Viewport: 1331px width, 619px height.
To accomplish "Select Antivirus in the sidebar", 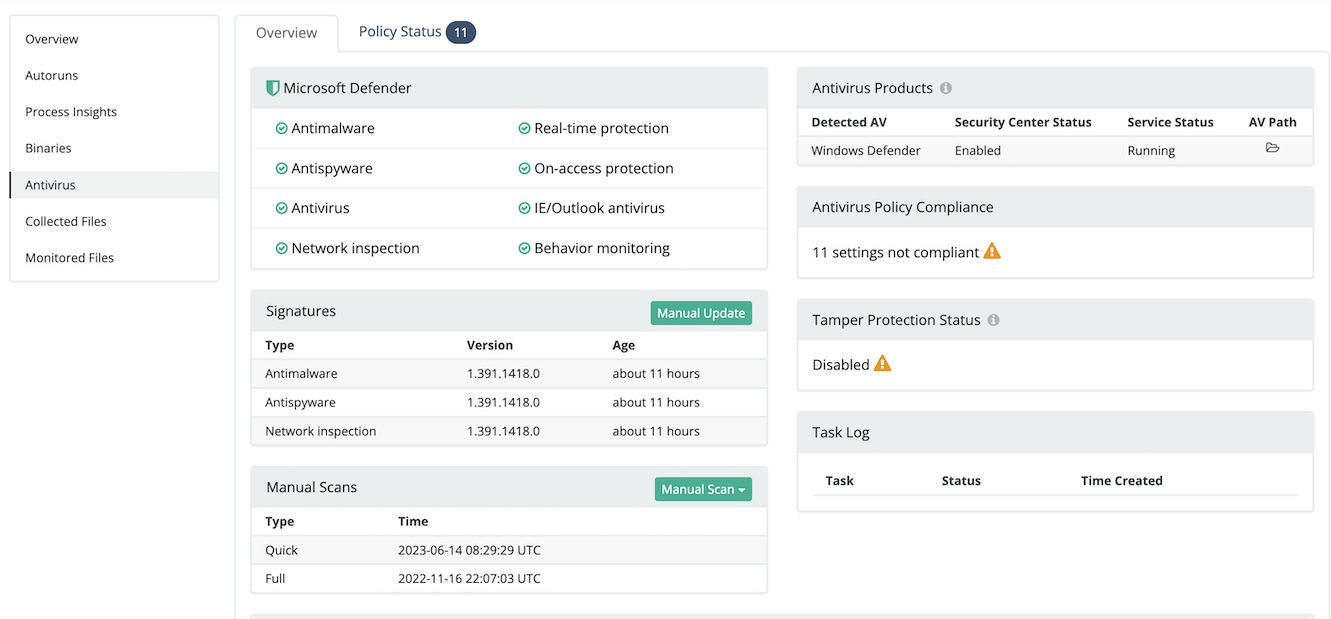I will point(114,185).
